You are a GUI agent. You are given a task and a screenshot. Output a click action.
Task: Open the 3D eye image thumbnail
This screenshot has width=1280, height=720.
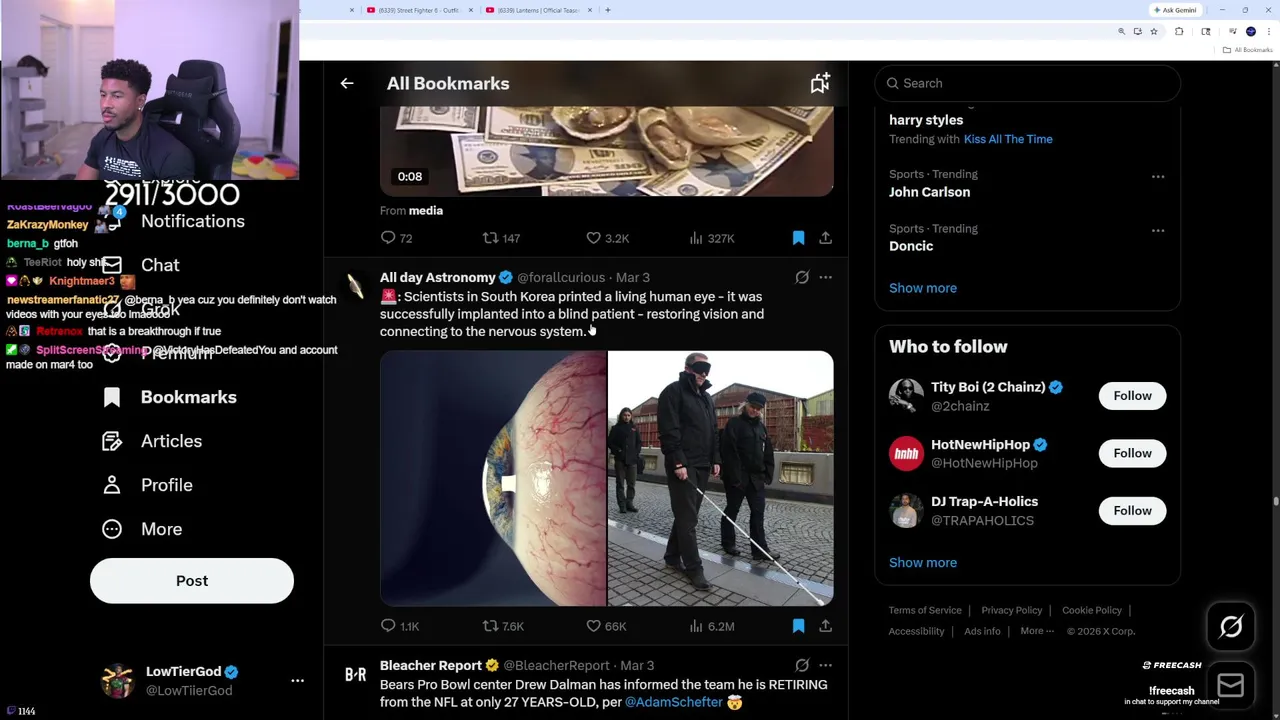click(493, 479)
